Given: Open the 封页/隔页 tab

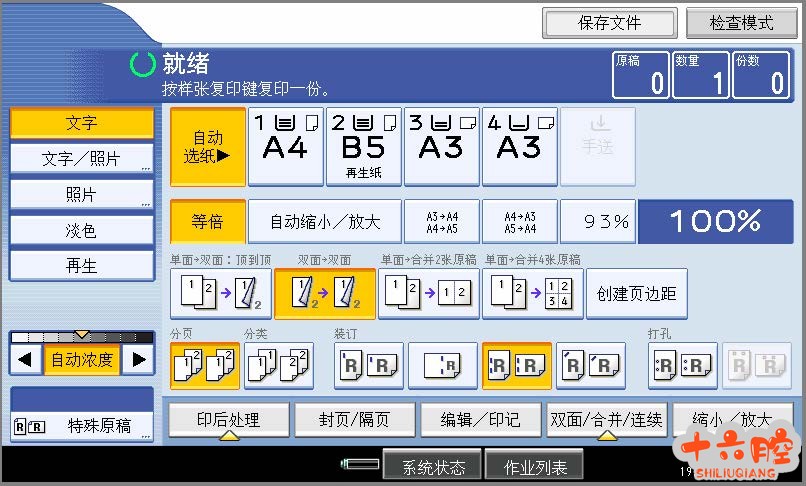Looking at the screenshot, I should [x=355, y=420].
